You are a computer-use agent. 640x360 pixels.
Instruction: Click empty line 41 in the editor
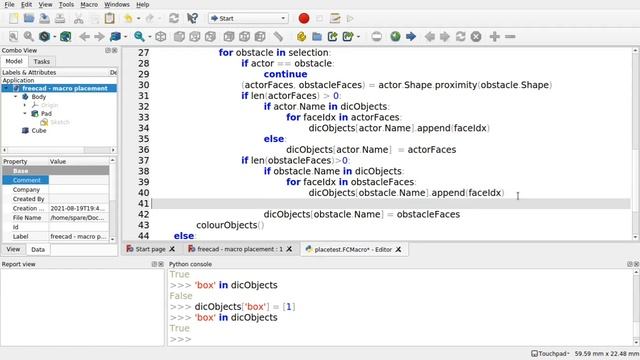[391, 203]
